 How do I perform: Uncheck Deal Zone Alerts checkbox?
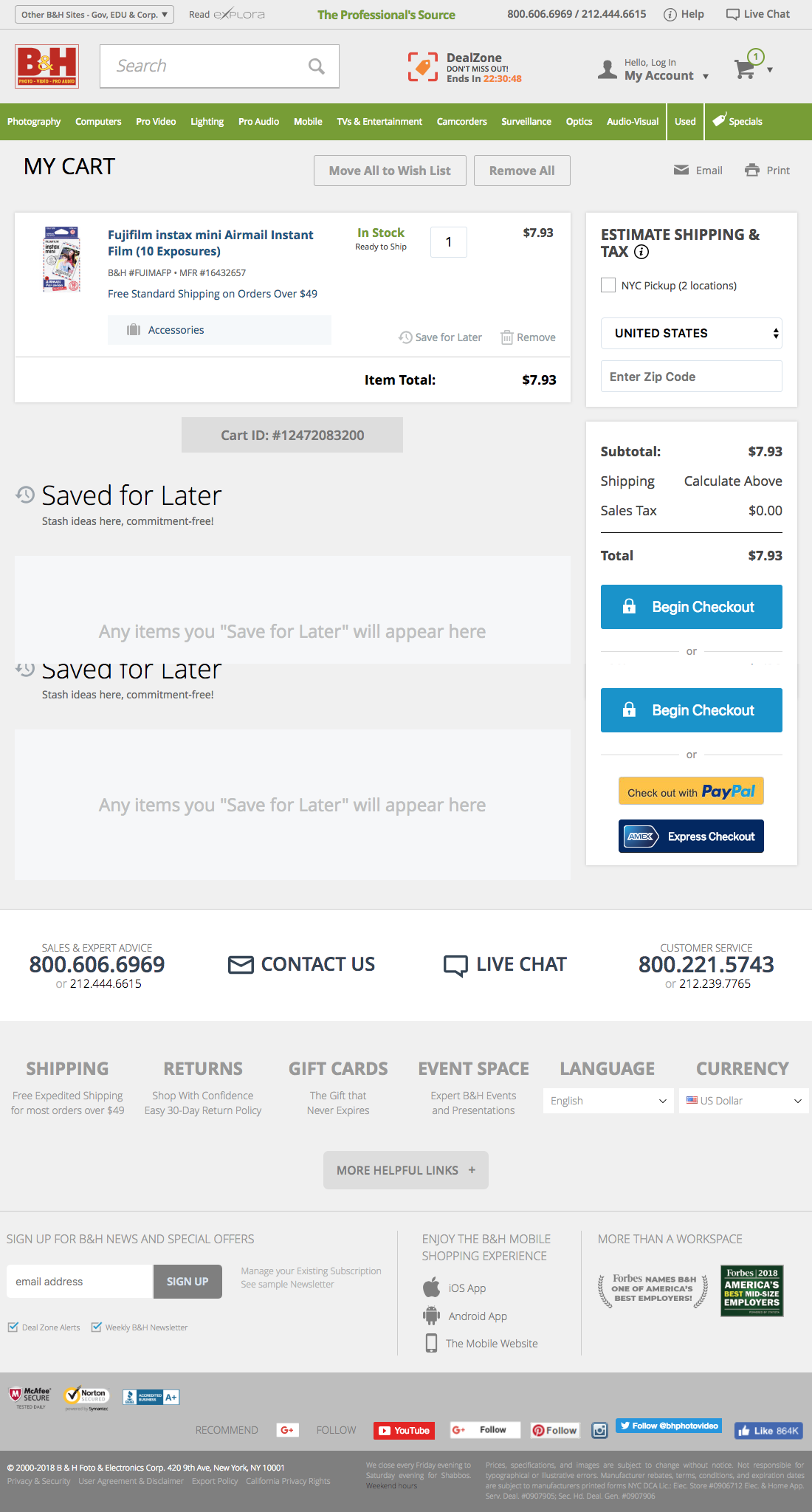pyautogui.click(x=13, y=1327)
